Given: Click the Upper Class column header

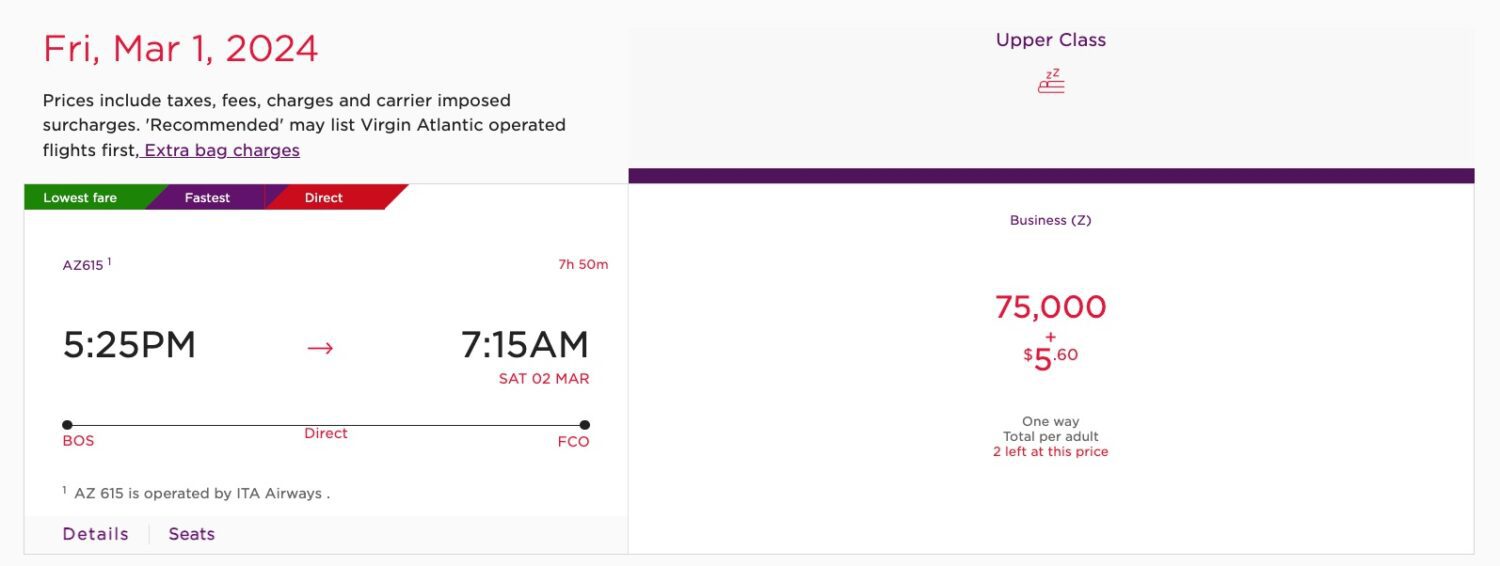Looking at the screenshot, I should (x=1051, y=41).
